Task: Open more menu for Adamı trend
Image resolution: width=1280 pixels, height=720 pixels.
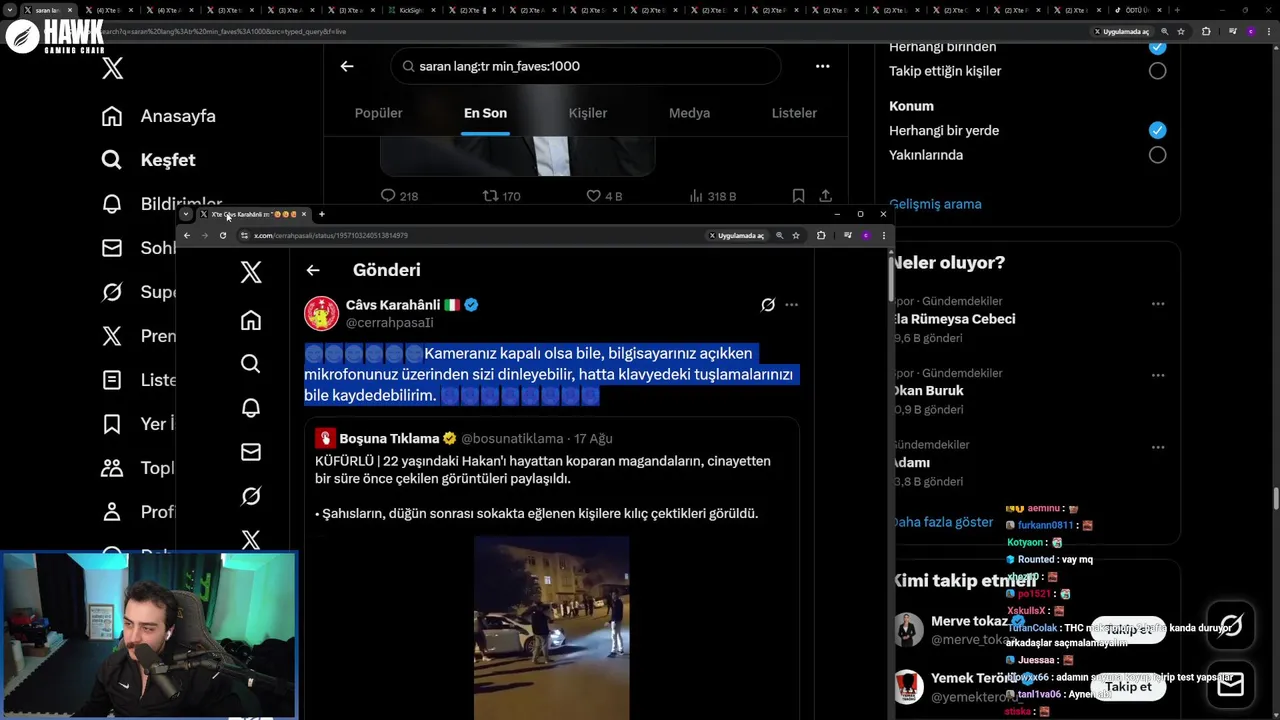Action: click(x=1157, y=448)
